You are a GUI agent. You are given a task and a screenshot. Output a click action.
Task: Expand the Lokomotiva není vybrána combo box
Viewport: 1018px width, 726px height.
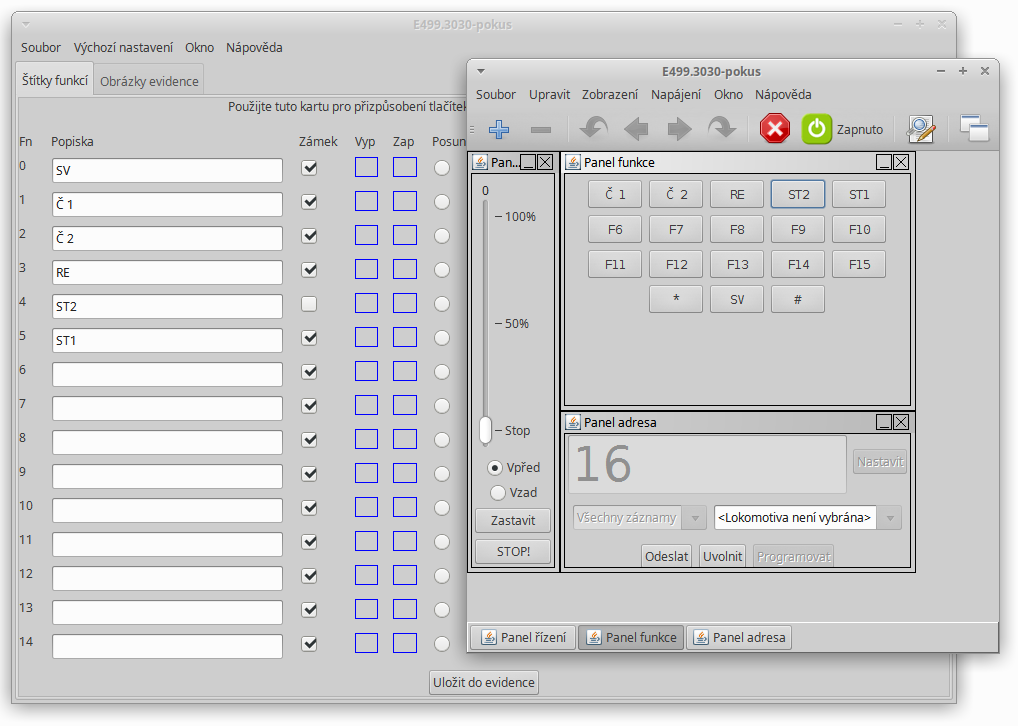click(889, 517)
